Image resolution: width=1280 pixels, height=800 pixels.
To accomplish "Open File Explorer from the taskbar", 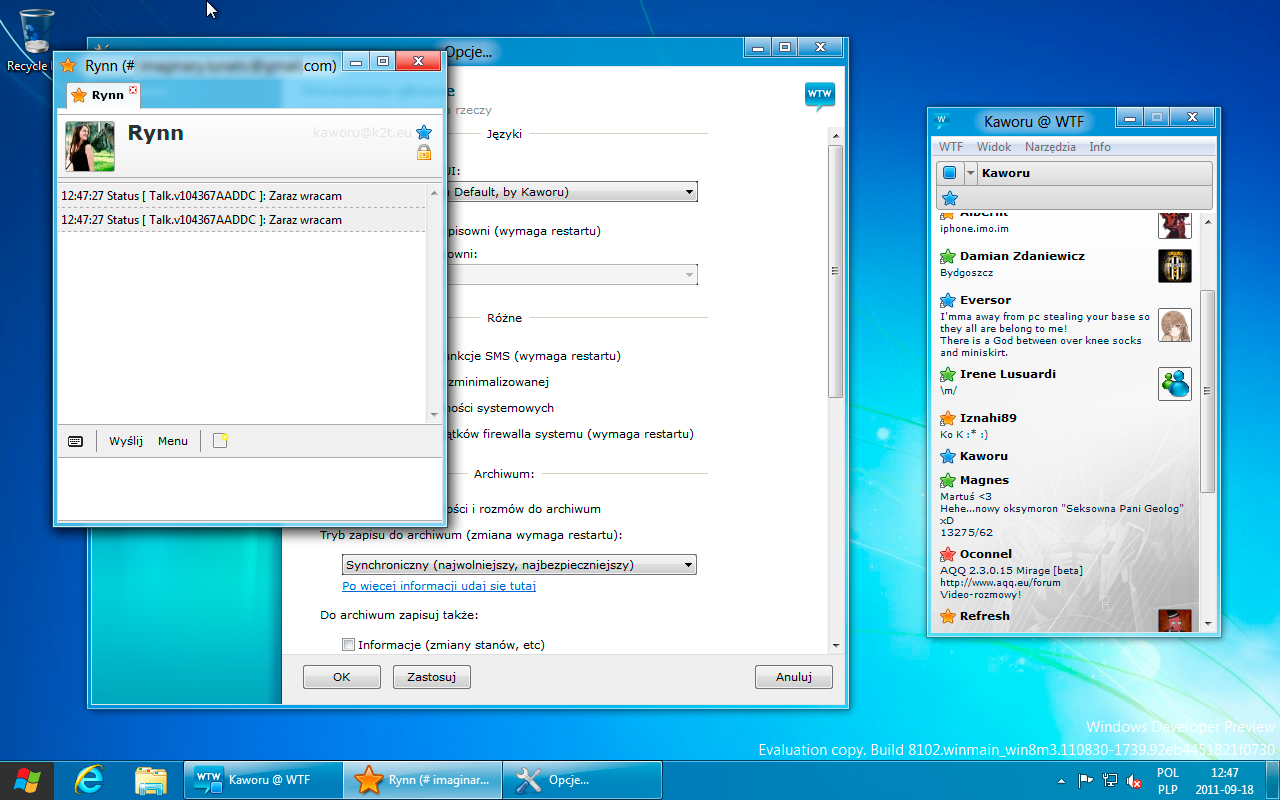I will [150, 779].
